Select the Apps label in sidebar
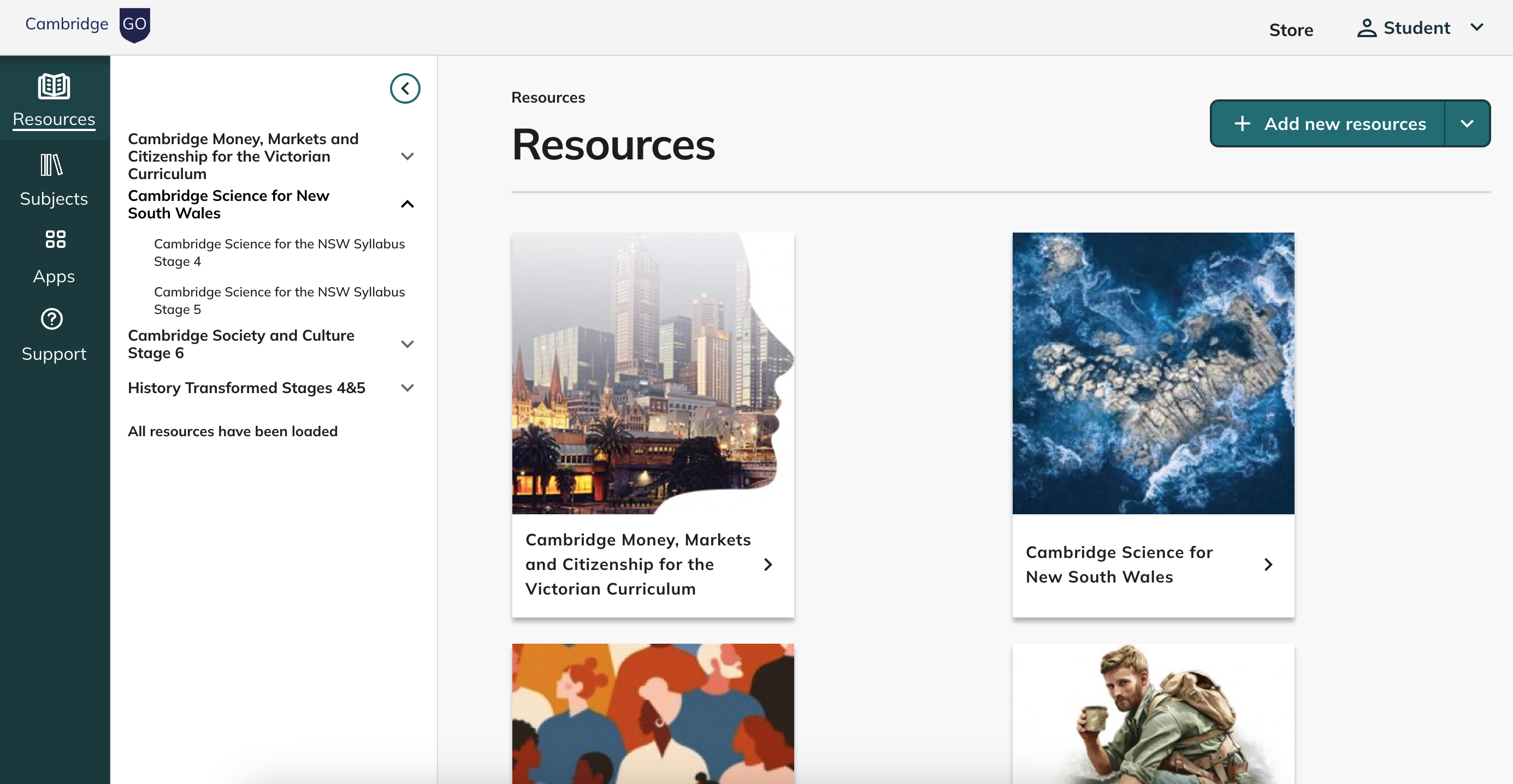 coord(54,276)
